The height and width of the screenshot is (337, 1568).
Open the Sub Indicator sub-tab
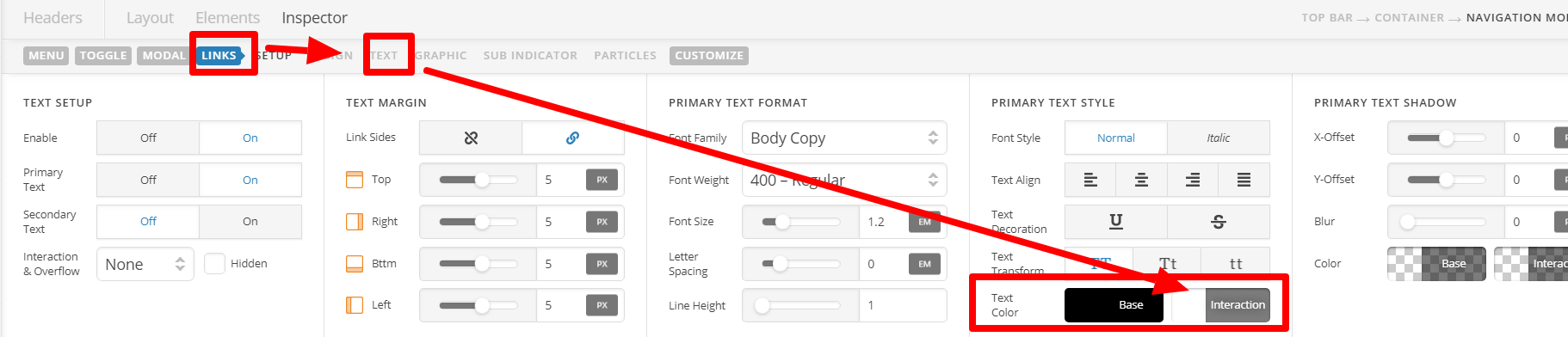[x=530, y=56]
